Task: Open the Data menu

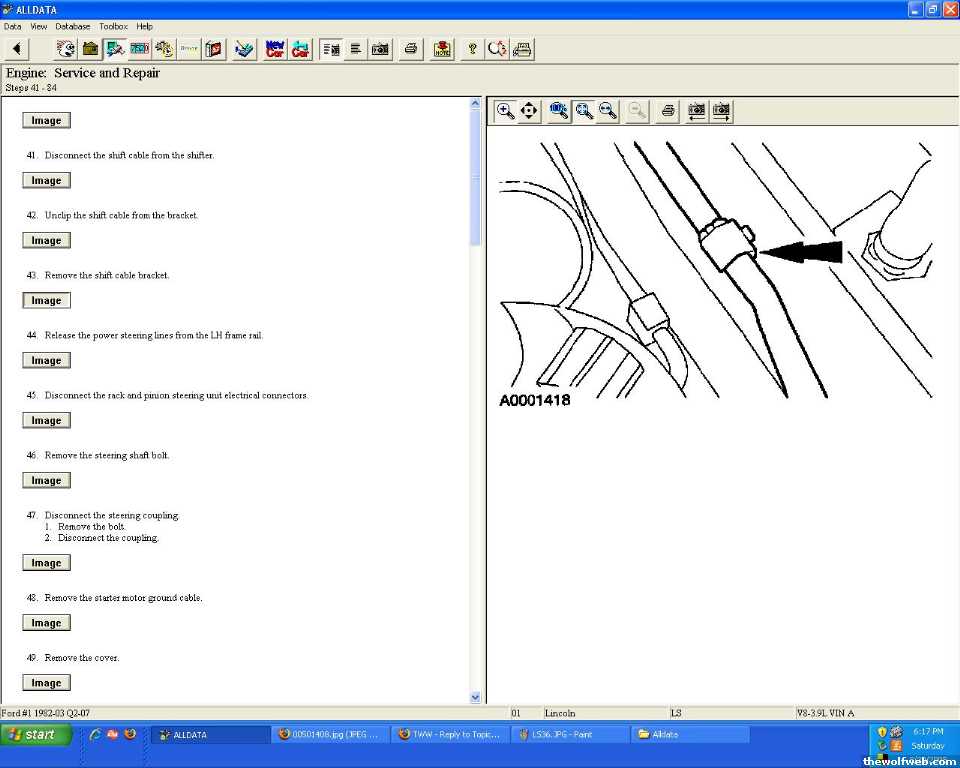Action: click(12, 26)
